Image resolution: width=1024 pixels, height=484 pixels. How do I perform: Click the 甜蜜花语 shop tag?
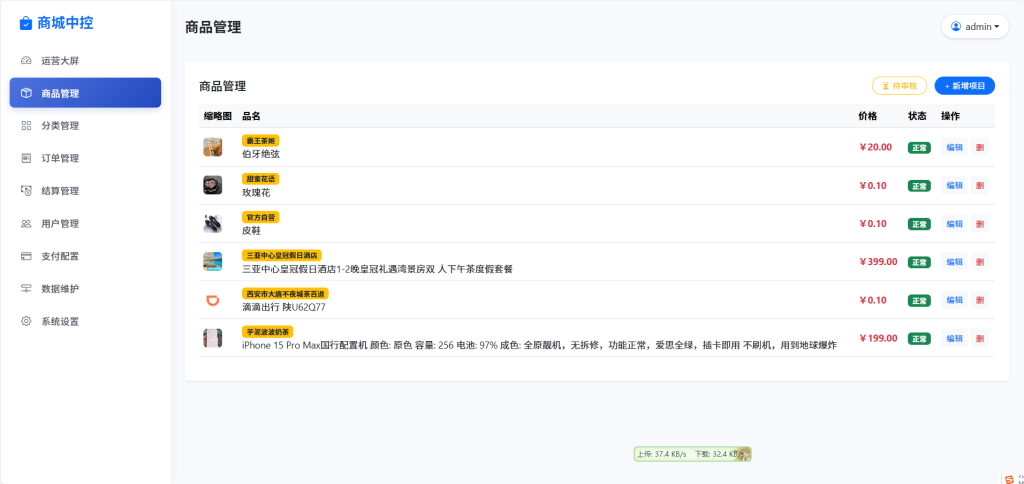261,178
